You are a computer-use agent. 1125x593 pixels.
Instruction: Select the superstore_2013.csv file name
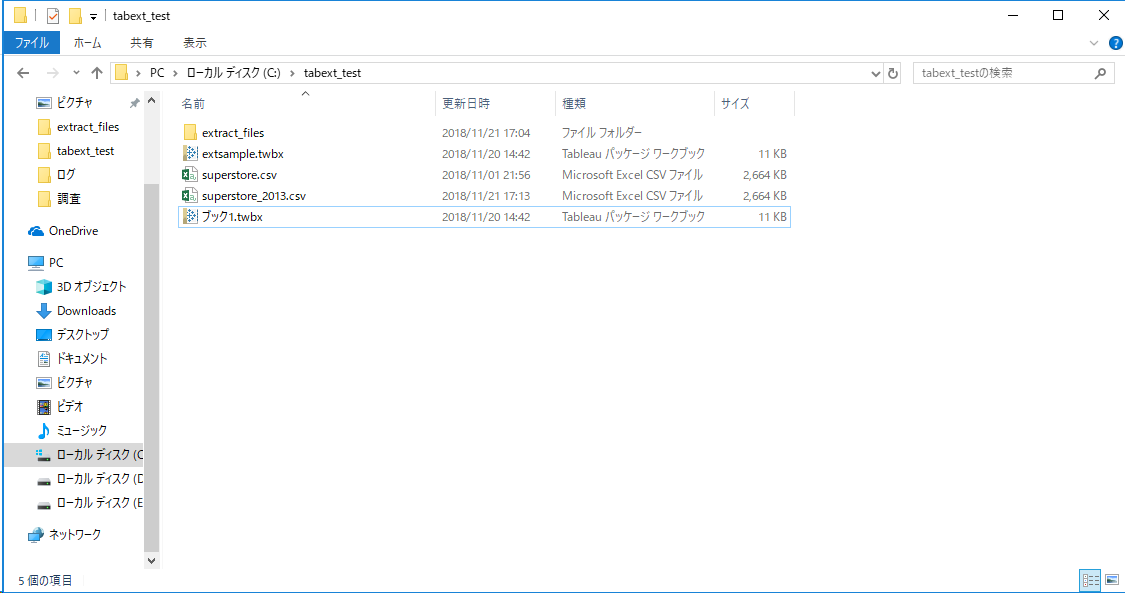[x=254, y=195]
